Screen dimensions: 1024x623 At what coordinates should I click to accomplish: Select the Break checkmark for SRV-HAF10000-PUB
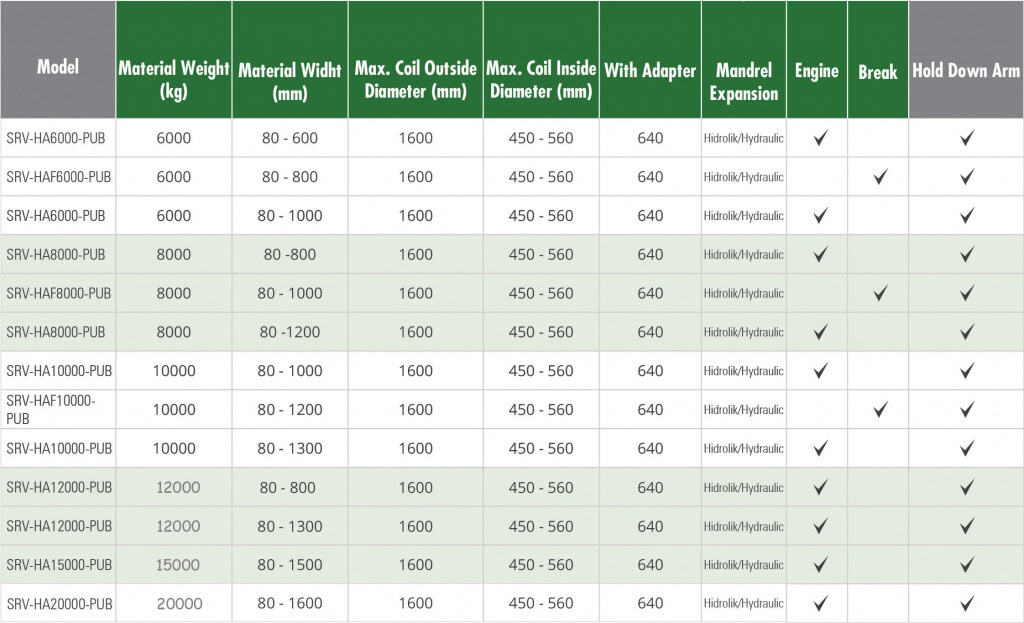pos(880,409)
